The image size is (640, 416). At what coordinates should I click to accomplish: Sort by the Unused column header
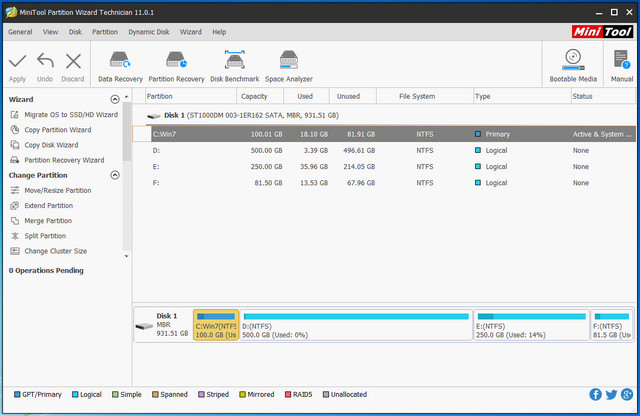pyautogui.click(x=353, y=96)
